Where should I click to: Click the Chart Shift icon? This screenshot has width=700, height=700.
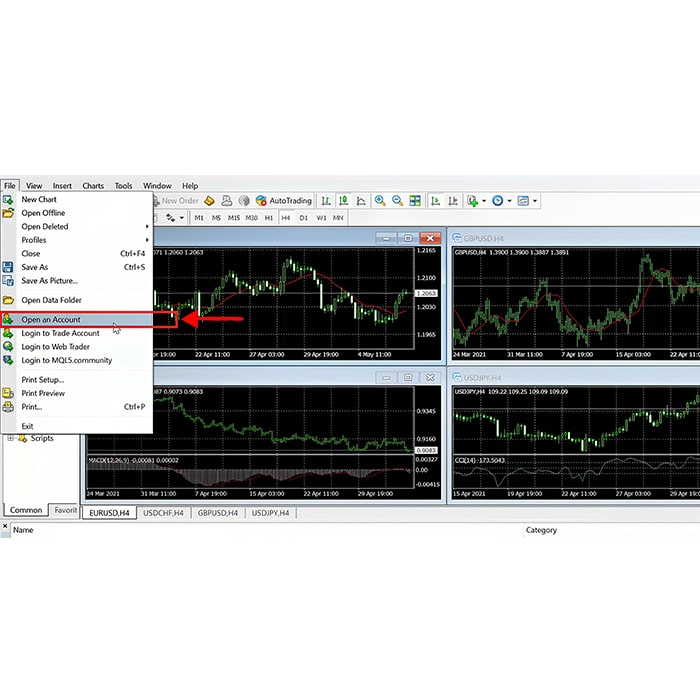tap(452, 201)
